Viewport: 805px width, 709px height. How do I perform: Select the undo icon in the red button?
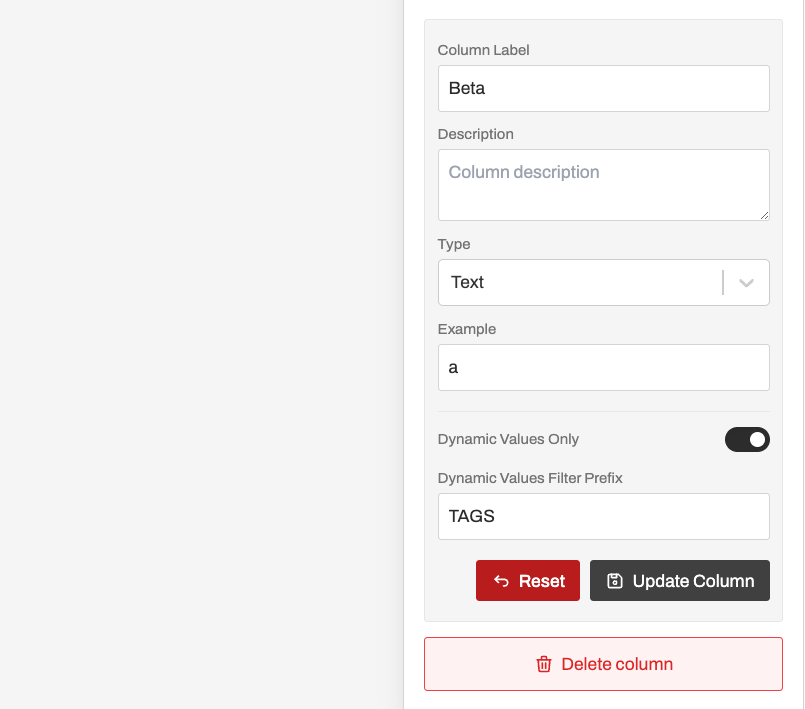point(500,580)
